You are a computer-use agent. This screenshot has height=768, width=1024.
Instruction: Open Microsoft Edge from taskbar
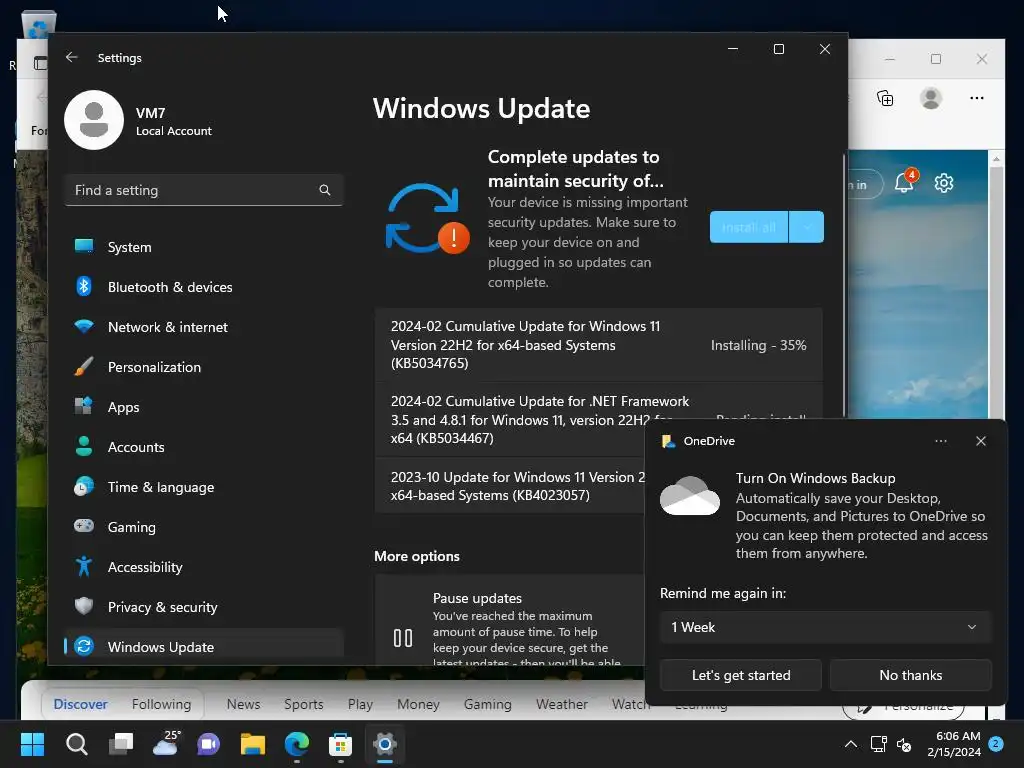pos(297,744)
